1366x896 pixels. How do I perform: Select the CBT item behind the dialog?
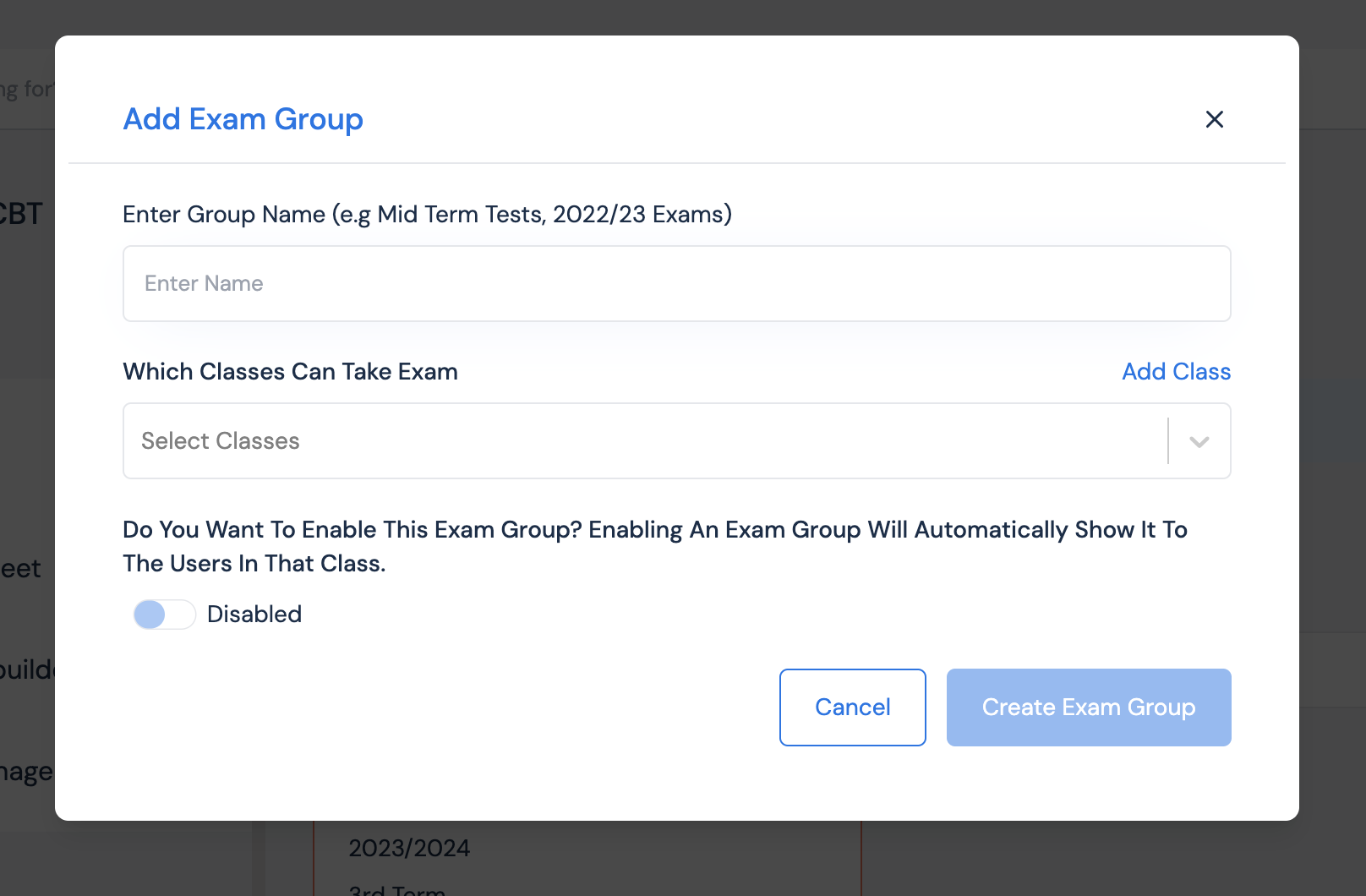[x=21, y=214]
